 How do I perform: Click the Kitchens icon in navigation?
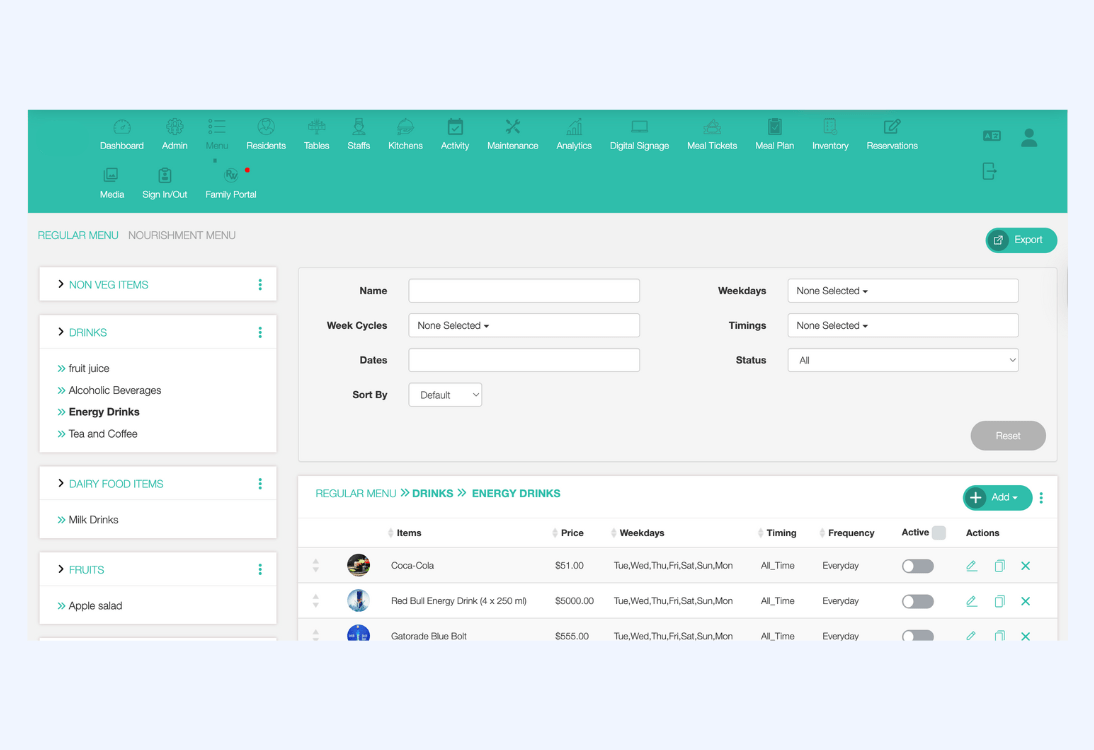point(405,128)
